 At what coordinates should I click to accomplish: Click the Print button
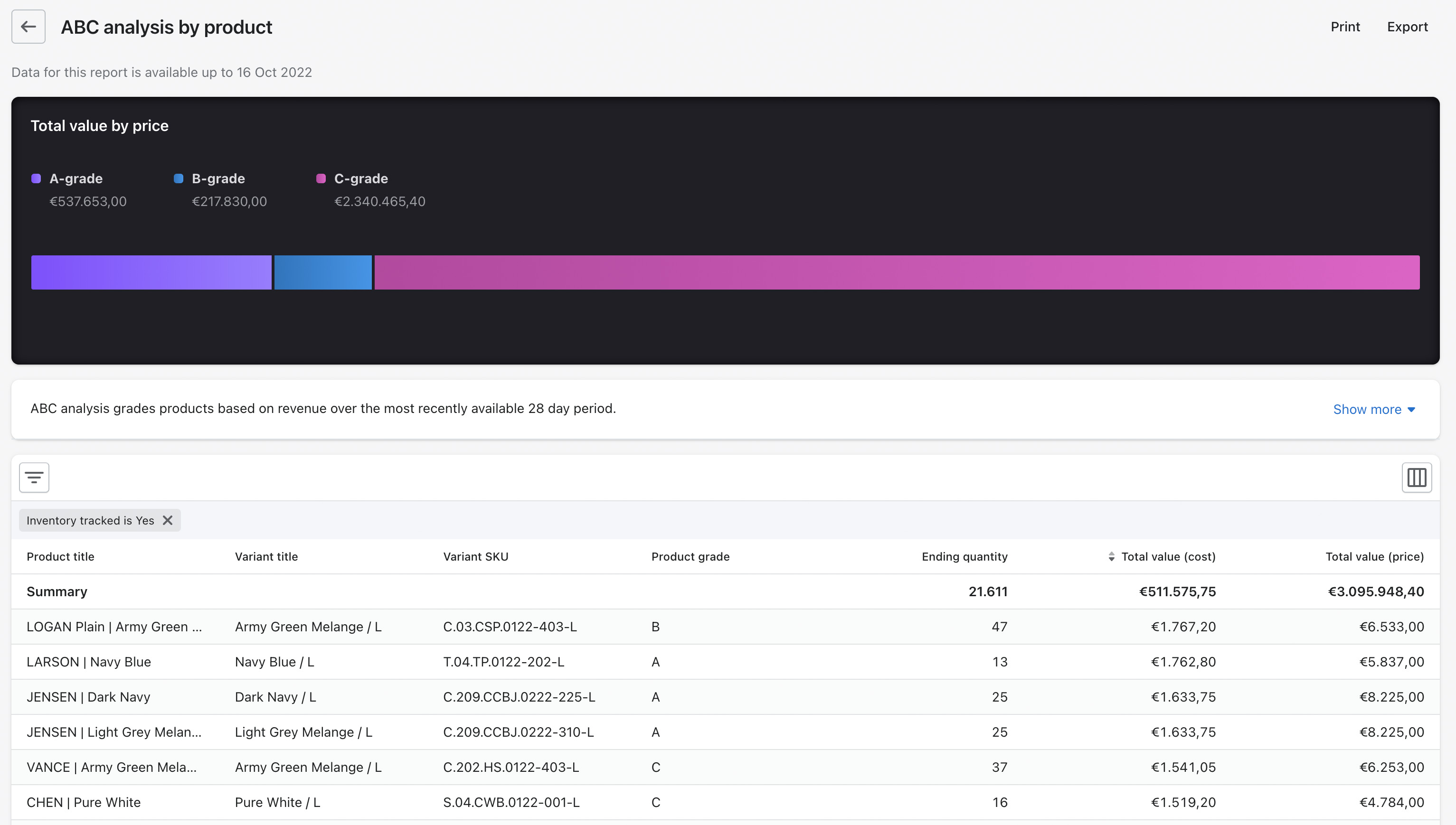coord(1345,27)
